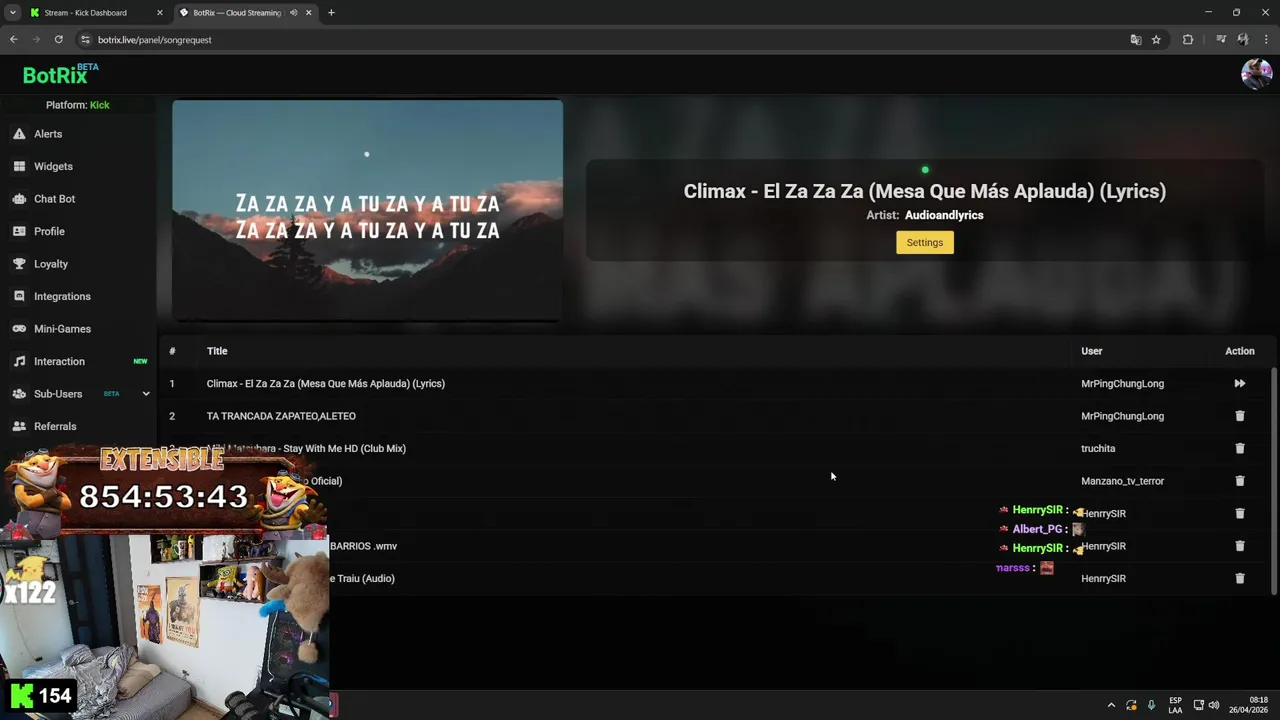Open the Widgets grid icon in sidebar
Viewport: 1280px width, 720px height.
(x=19, y=166)
